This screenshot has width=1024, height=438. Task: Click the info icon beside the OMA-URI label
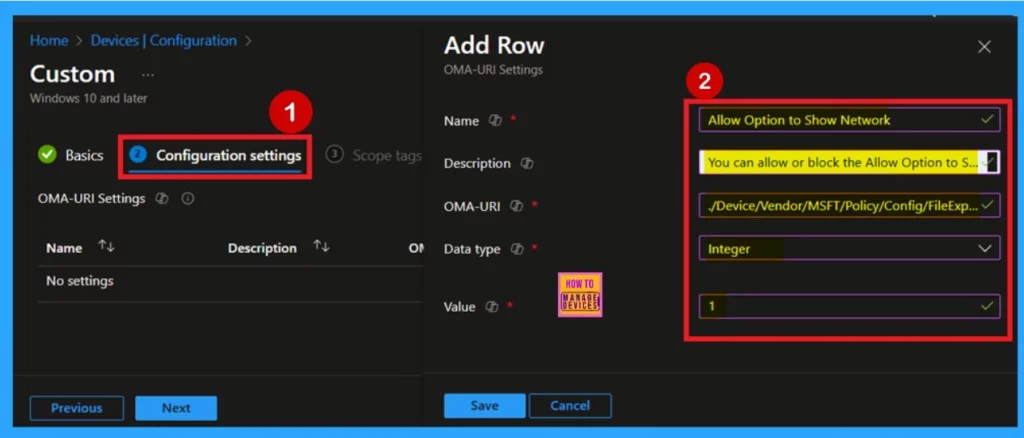point(517,206)
